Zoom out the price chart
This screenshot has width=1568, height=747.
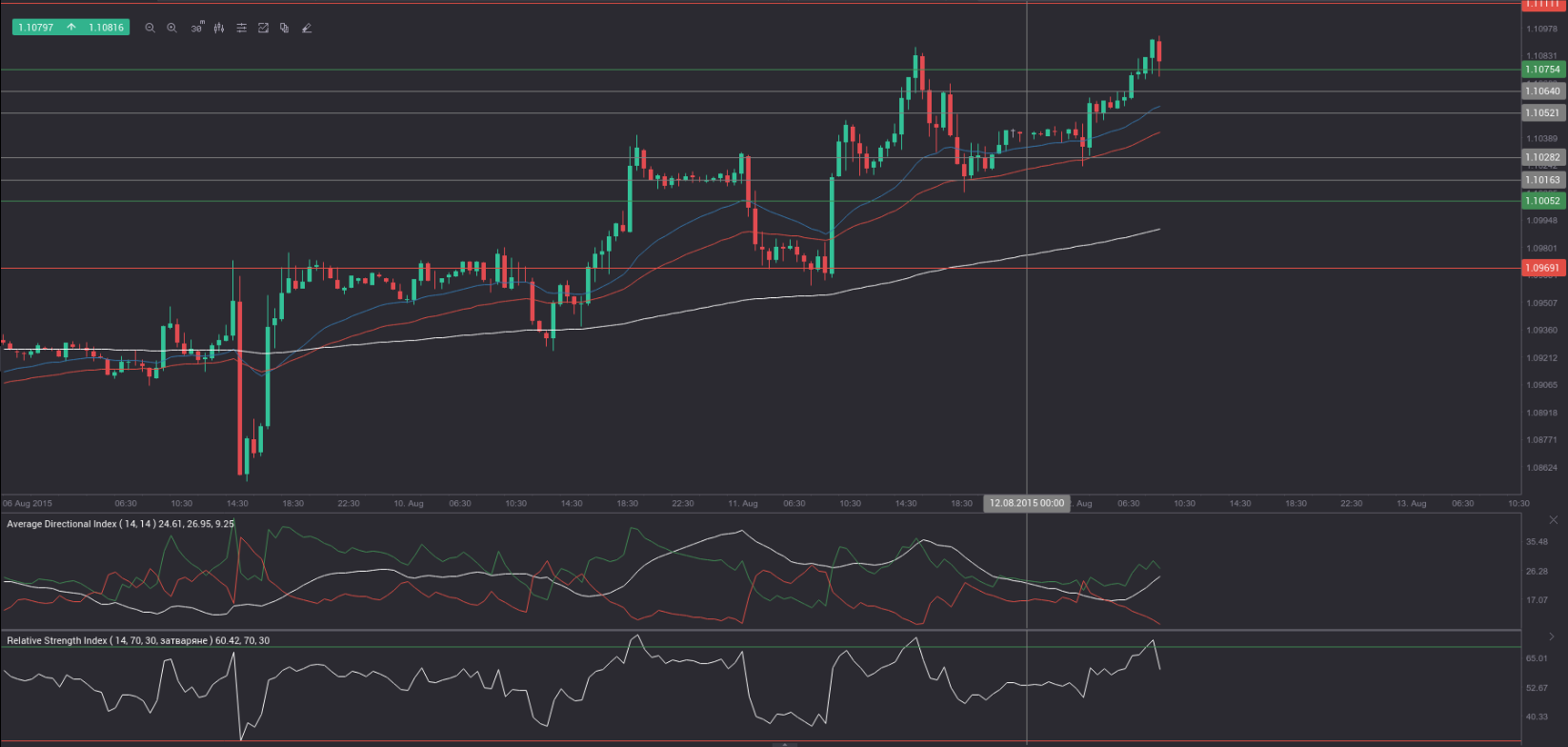tap(150, 29)
